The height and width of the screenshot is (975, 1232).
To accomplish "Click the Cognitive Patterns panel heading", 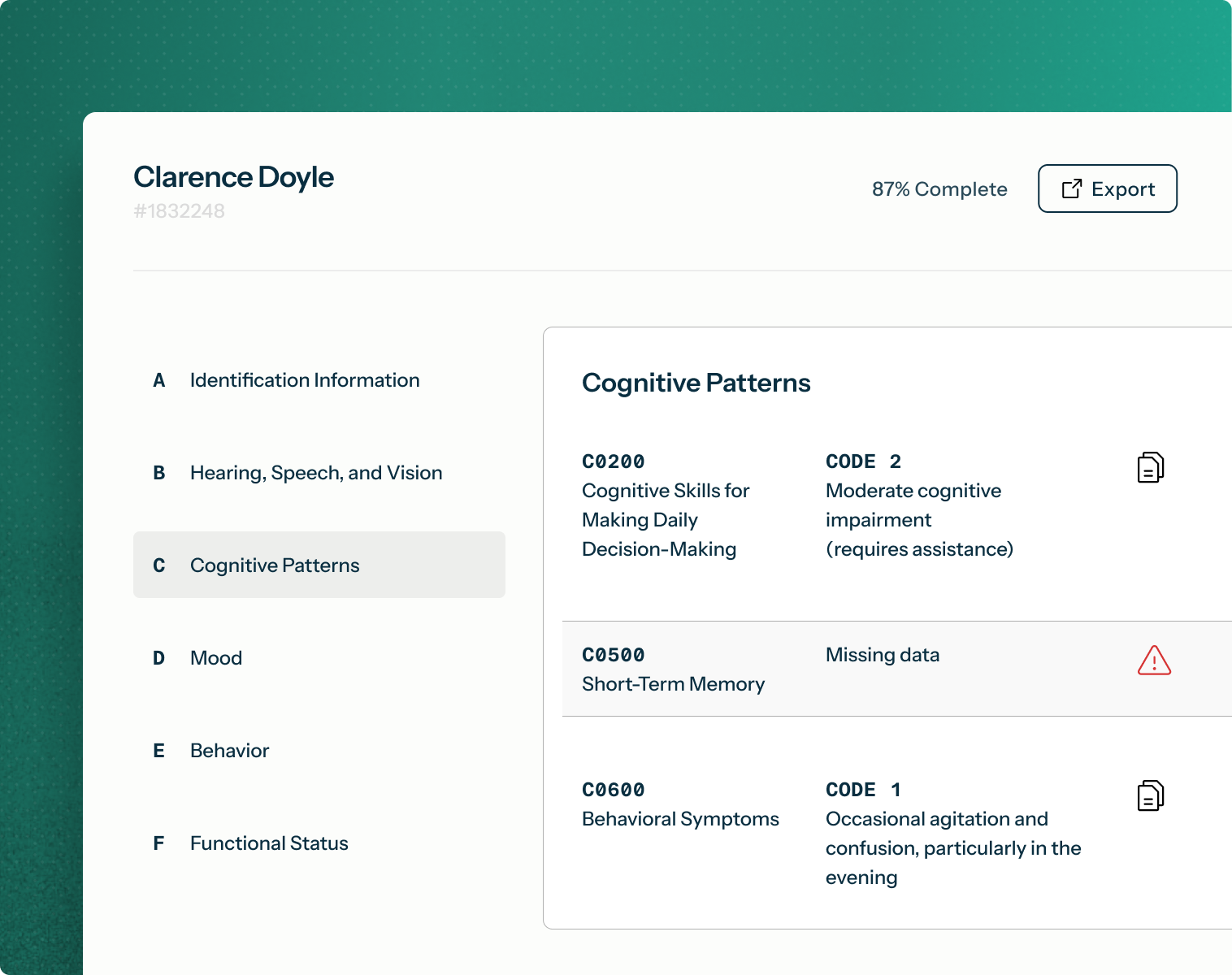I will [696, 383].
